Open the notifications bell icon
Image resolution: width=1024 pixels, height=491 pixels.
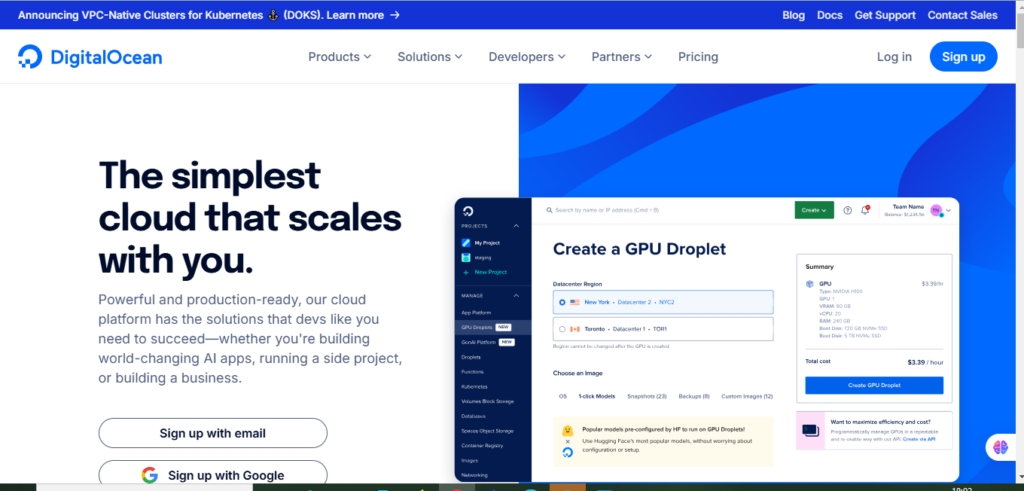click(865, 210)
